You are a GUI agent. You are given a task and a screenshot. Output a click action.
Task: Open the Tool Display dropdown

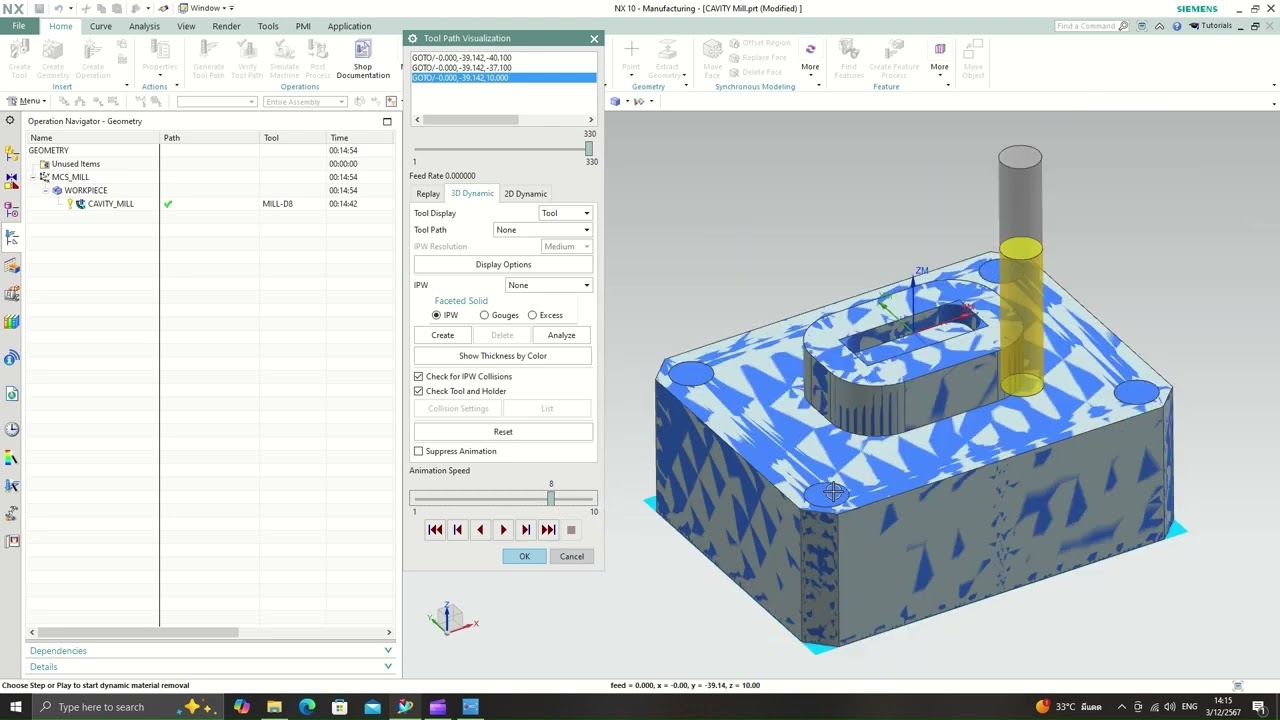[x=565, y=213]
